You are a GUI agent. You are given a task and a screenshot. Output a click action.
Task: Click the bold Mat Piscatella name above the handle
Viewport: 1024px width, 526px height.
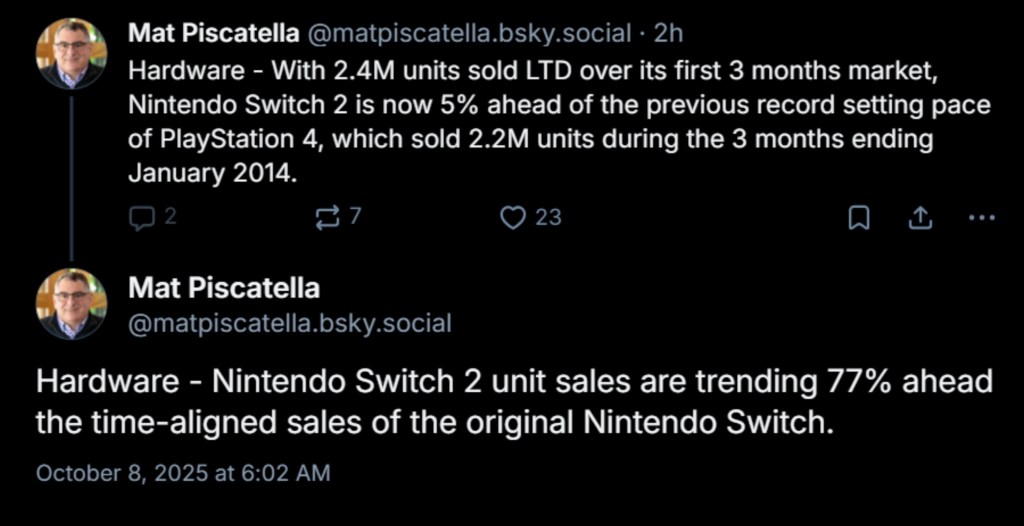coord(224,288)
